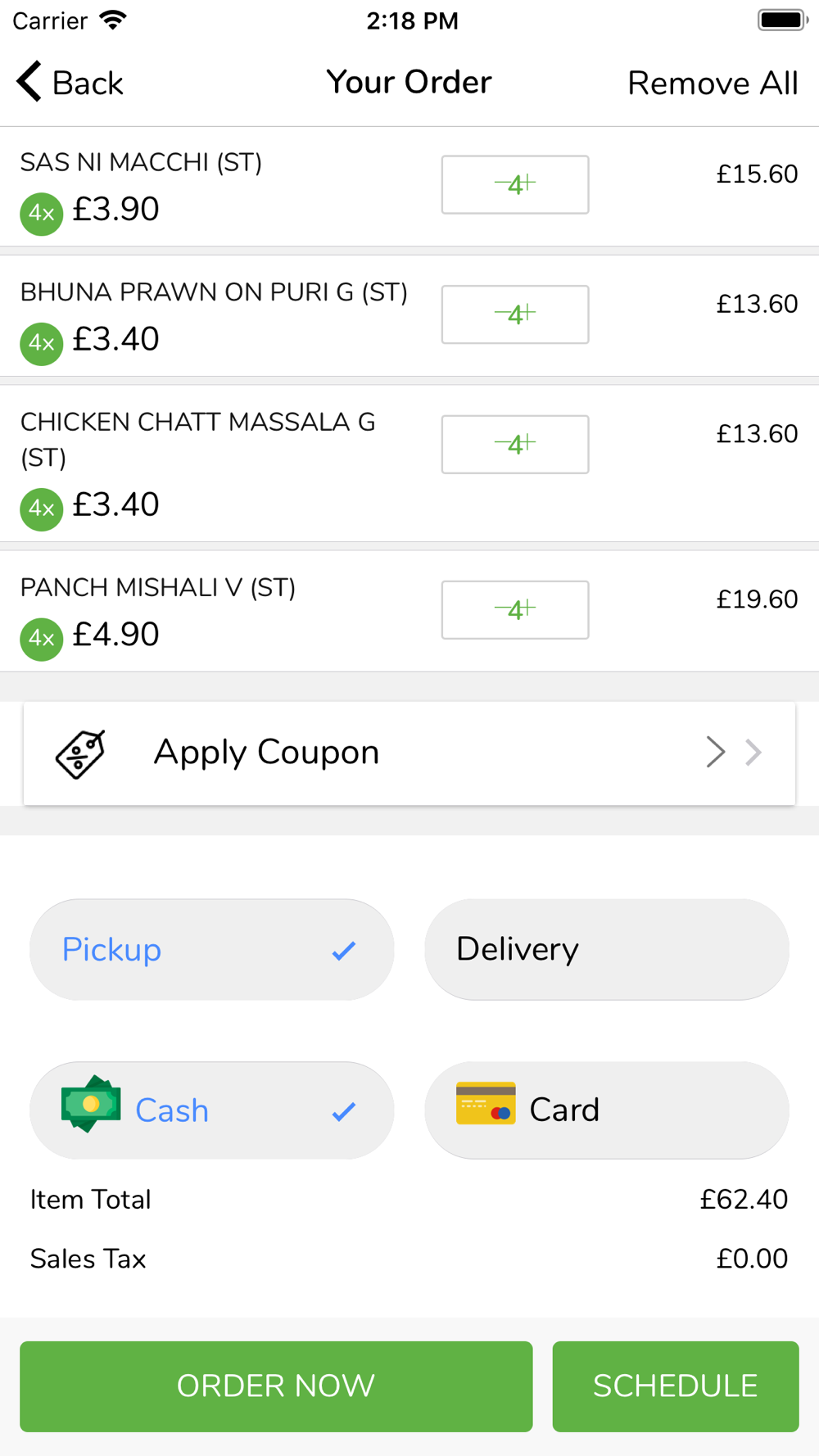
Task: Expand Apply Coupon with the dark chevron
Action: 716,752
